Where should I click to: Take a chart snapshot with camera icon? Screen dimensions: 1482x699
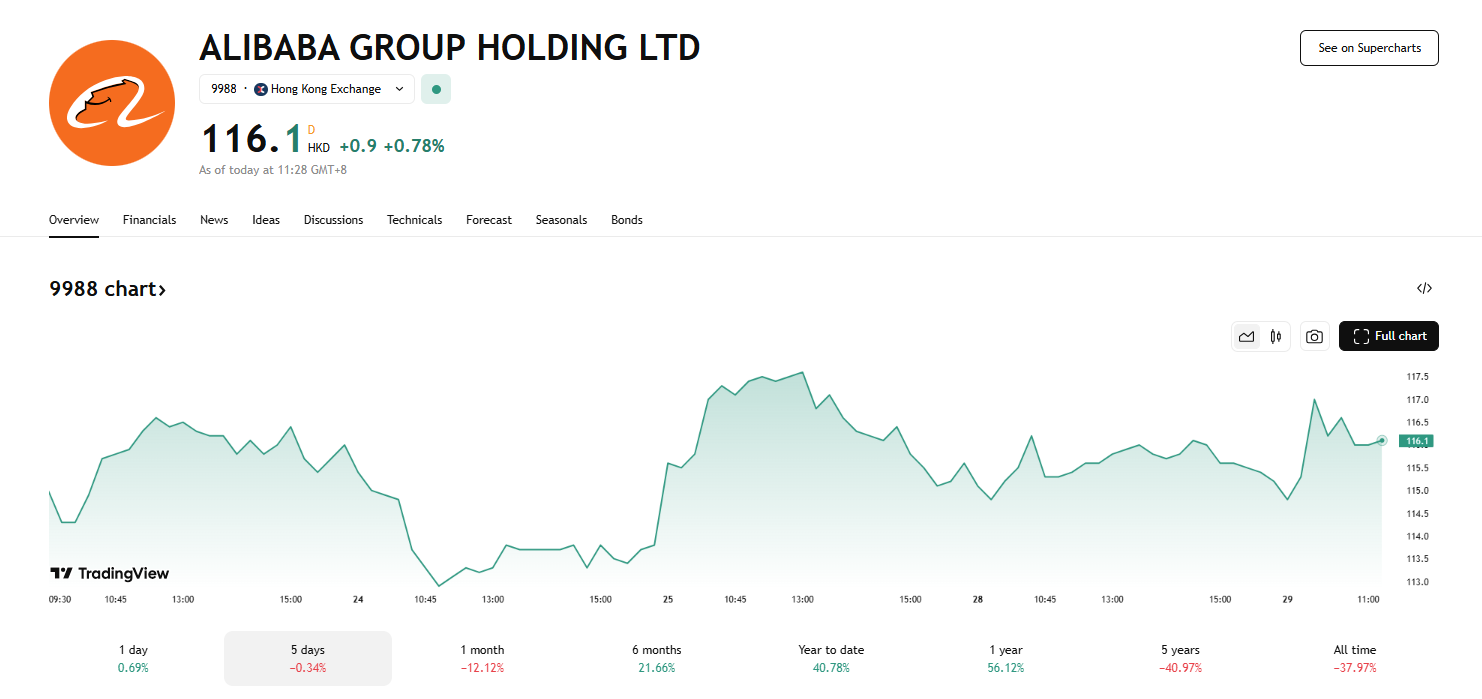1314,337
